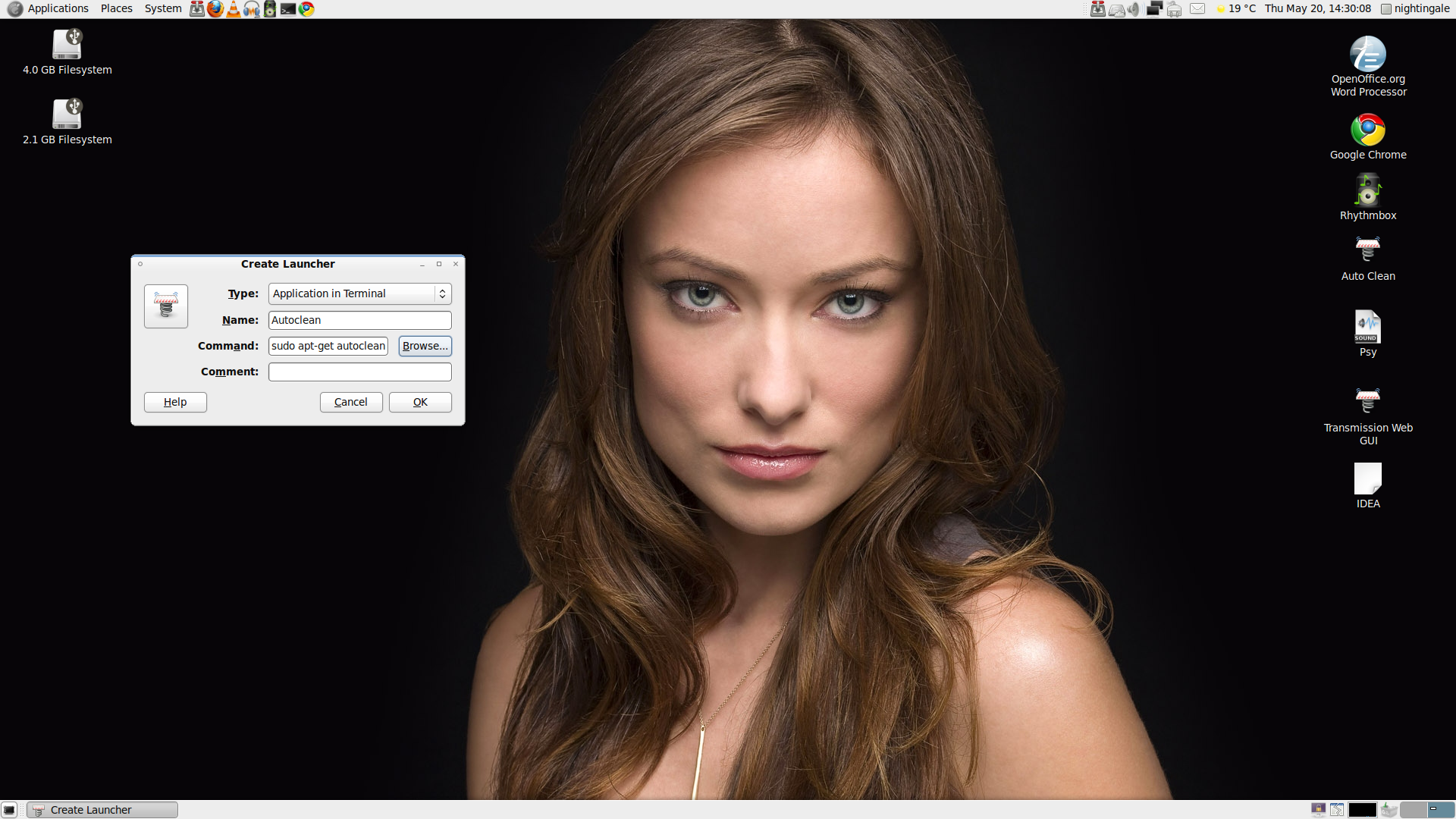Open the System menu
The width and height of the screenshot is (1456, 819).
[163, 8]
